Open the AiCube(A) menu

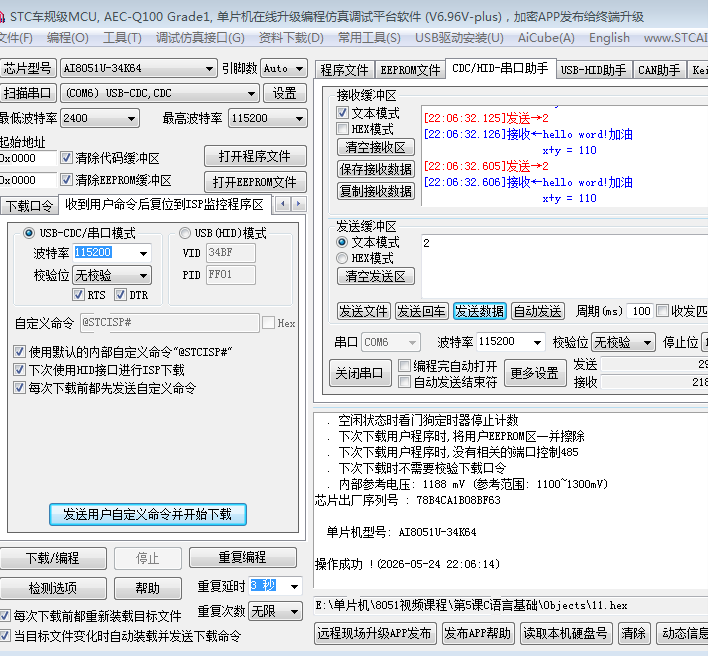546,37
